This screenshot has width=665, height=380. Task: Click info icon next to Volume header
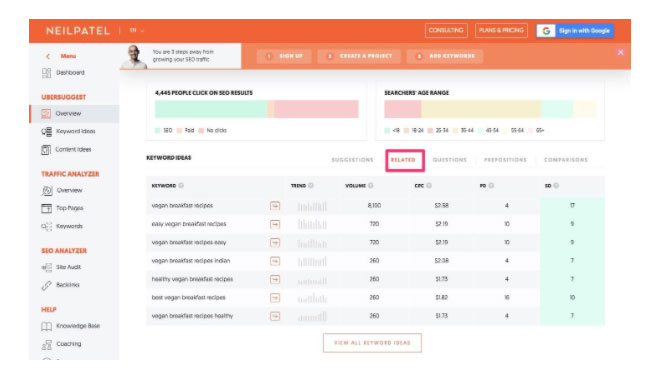(371, 185)
